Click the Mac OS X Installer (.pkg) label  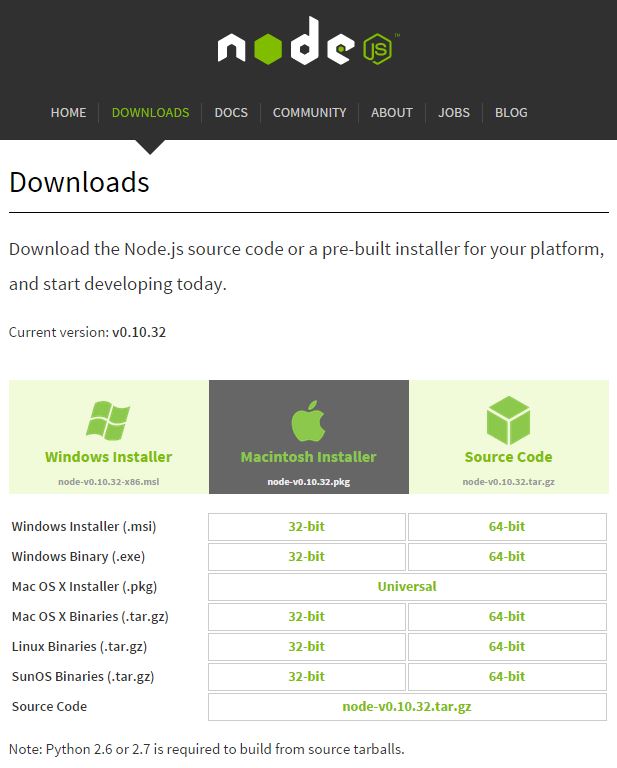(84, 586)
